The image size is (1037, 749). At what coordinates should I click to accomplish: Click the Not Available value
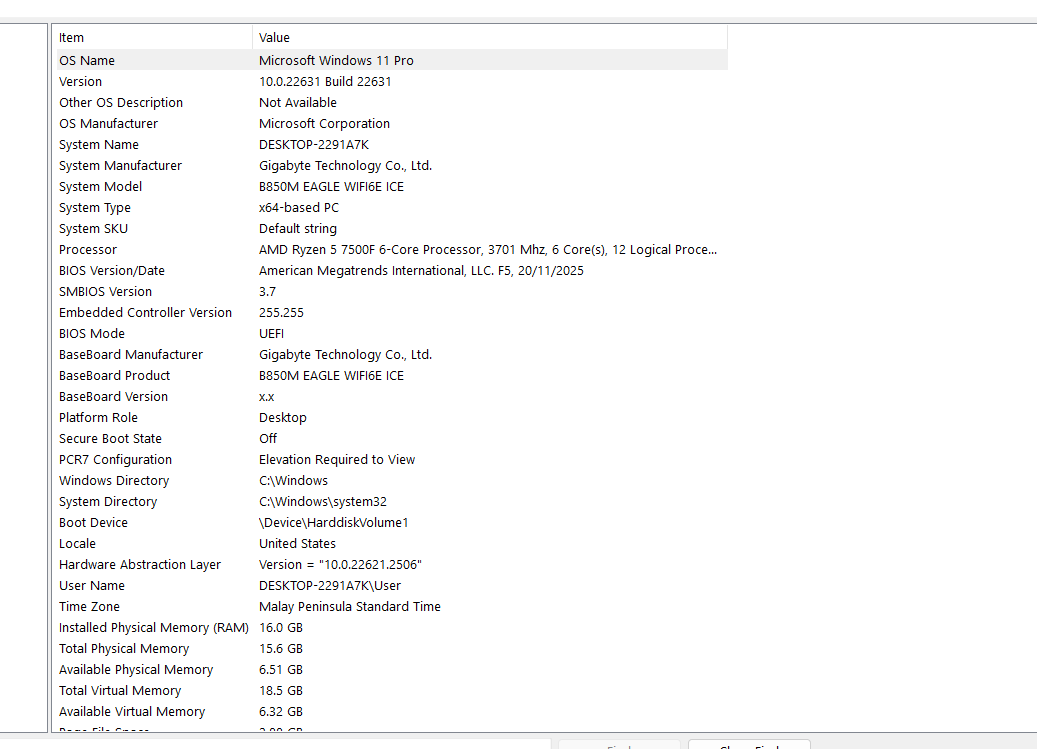(x=298, y=102)
